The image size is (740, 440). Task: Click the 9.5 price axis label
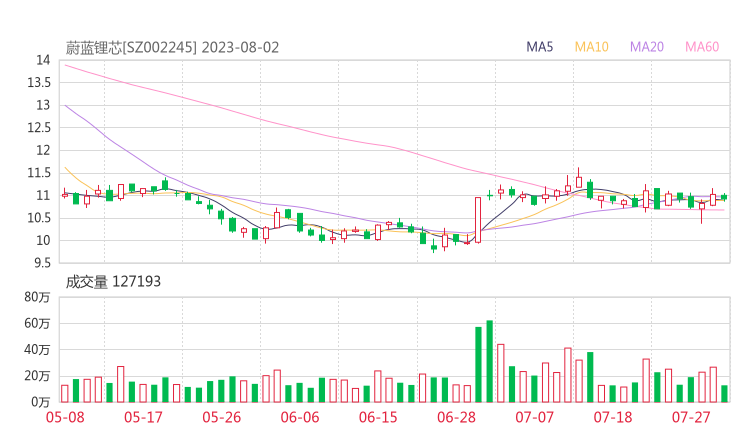click(42, 263)
